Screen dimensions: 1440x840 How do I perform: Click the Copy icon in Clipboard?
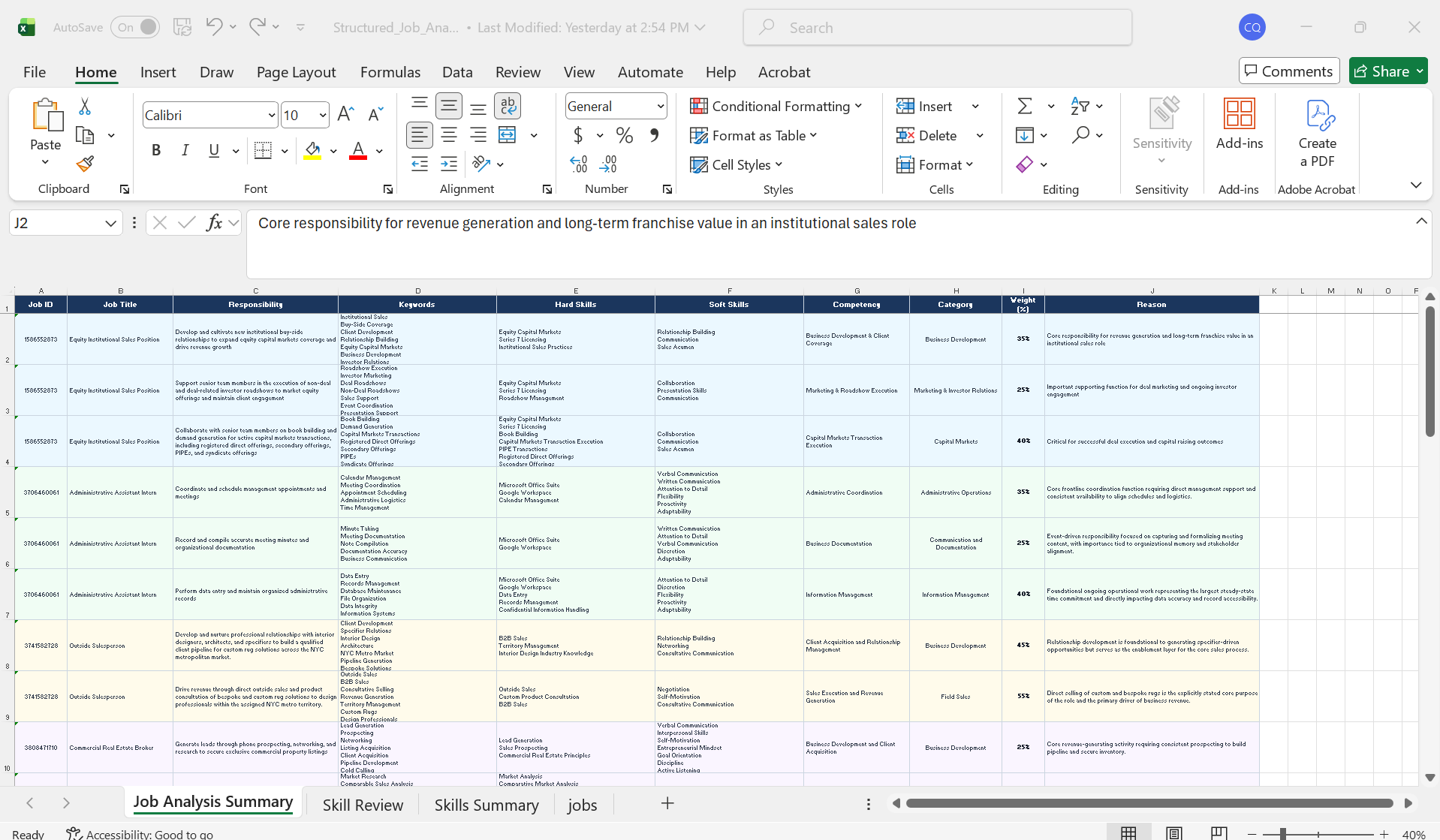[85, 136]
